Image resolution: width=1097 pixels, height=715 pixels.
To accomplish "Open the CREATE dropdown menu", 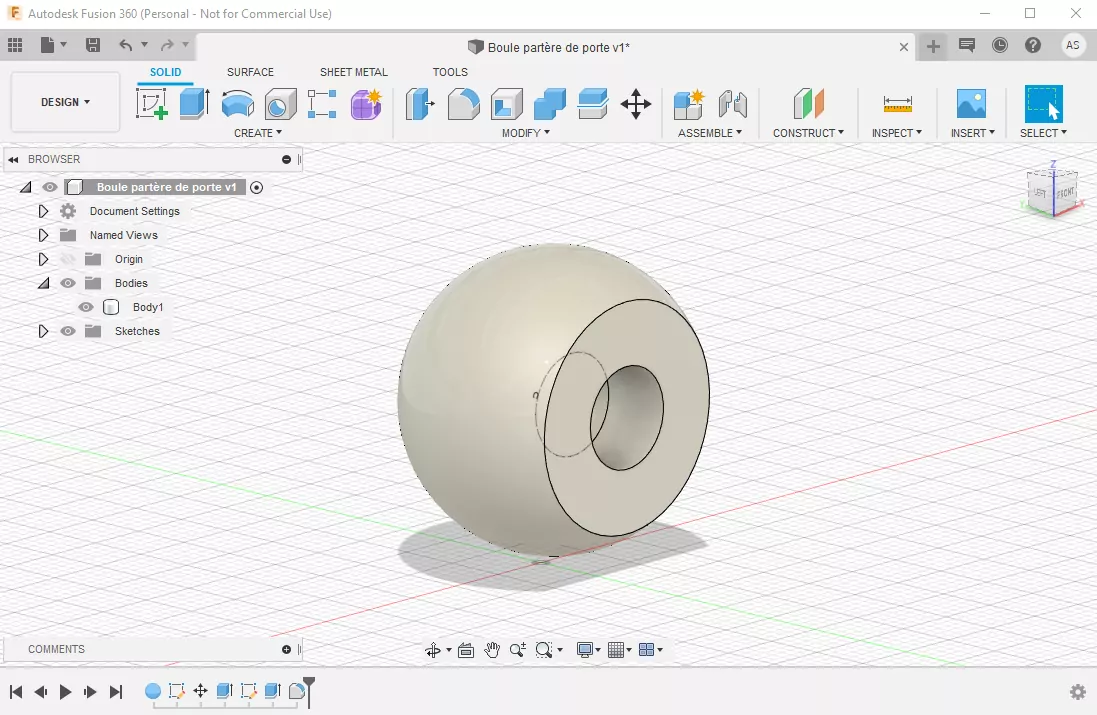I will [257, 133].
